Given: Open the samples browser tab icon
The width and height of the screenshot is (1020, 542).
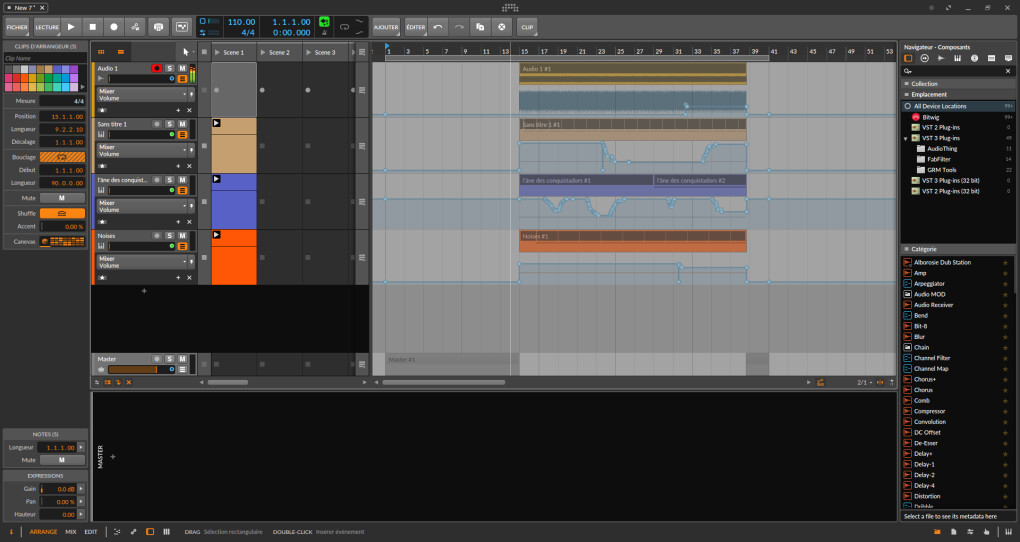Looking at the screenshot, I should (941, 58).
